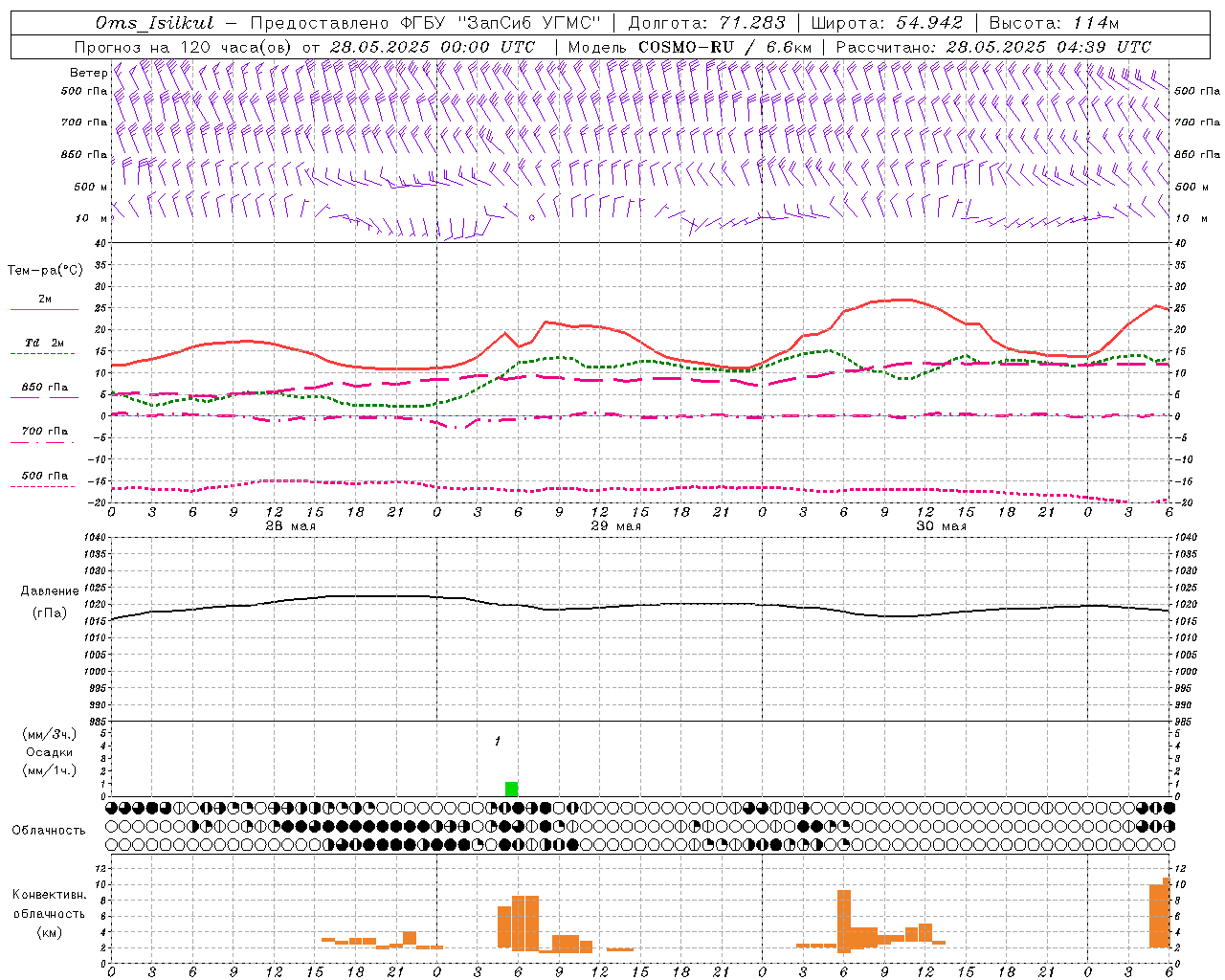Click the latitude value 54.942

(x=928, y=23)
